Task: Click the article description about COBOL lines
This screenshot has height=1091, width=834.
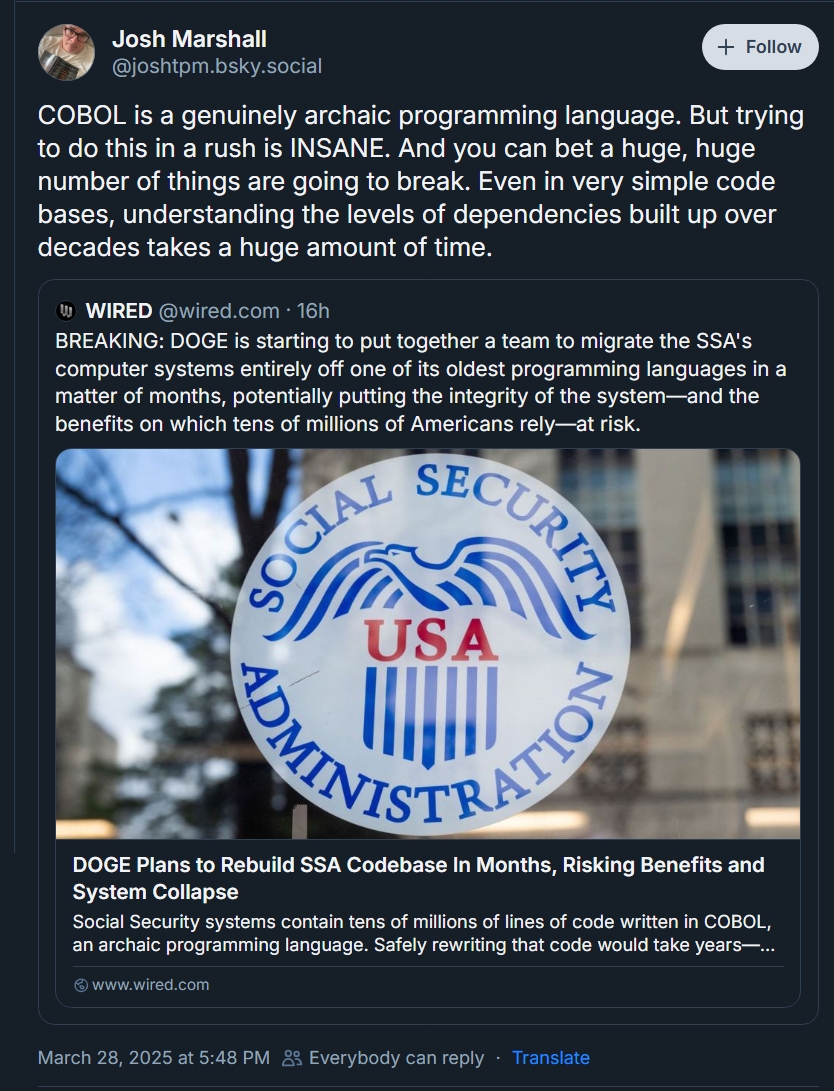Action: (422, 932)
